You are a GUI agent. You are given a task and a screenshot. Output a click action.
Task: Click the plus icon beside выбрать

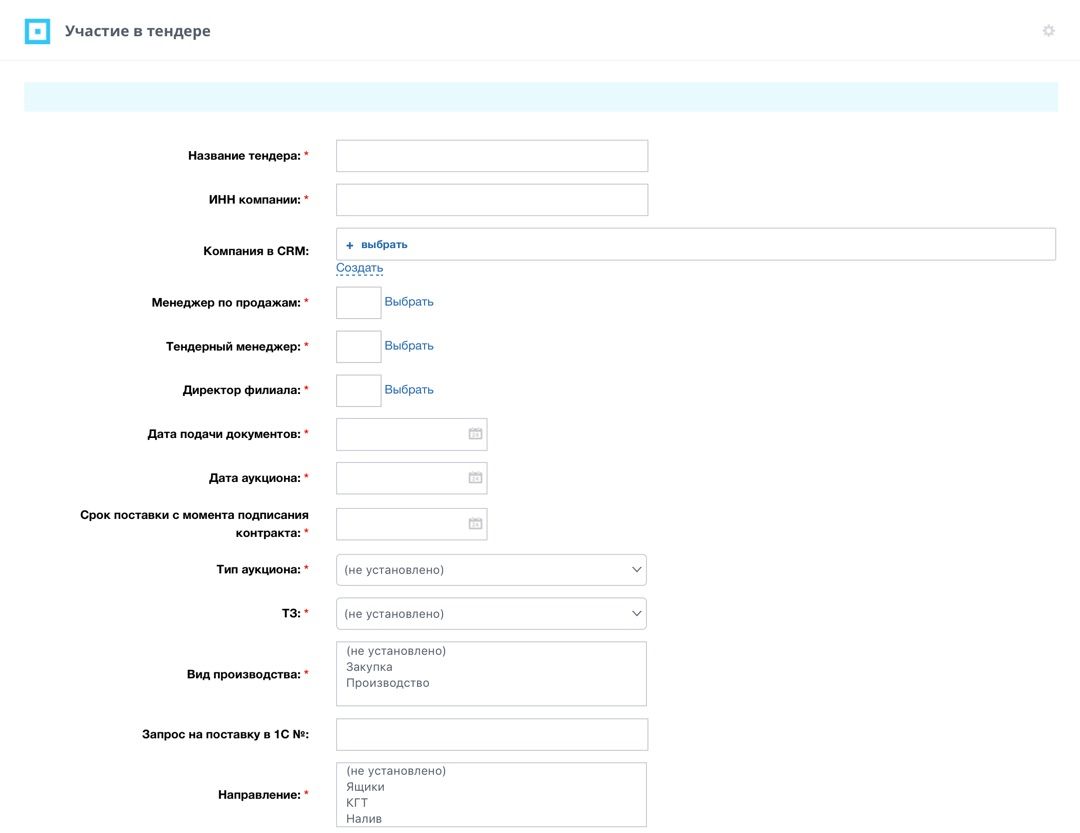[349, 245]
